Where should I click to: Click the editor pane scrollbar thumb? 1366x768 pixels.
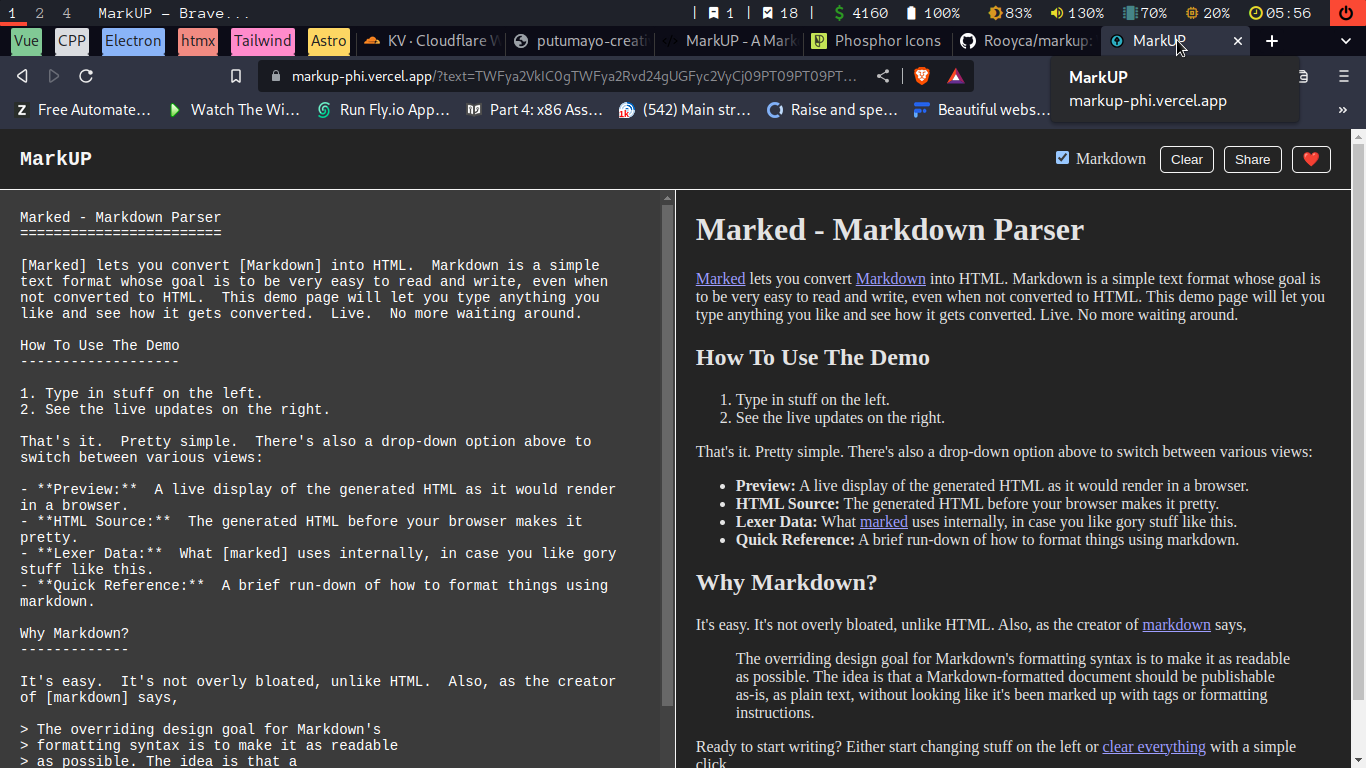point(668,455)
